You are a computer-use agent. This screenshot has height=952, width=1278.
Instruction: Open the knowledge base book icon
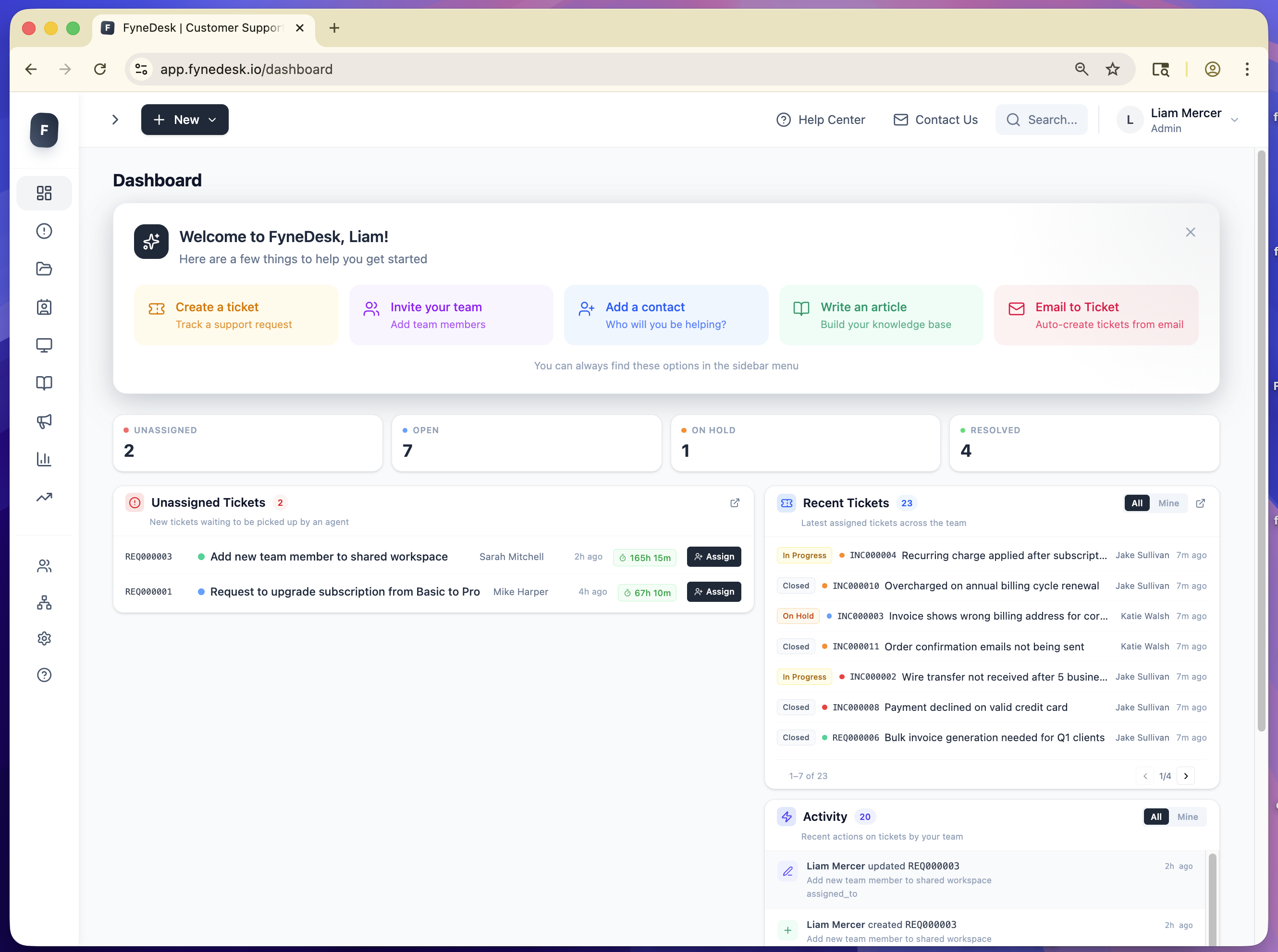[44, 383]
